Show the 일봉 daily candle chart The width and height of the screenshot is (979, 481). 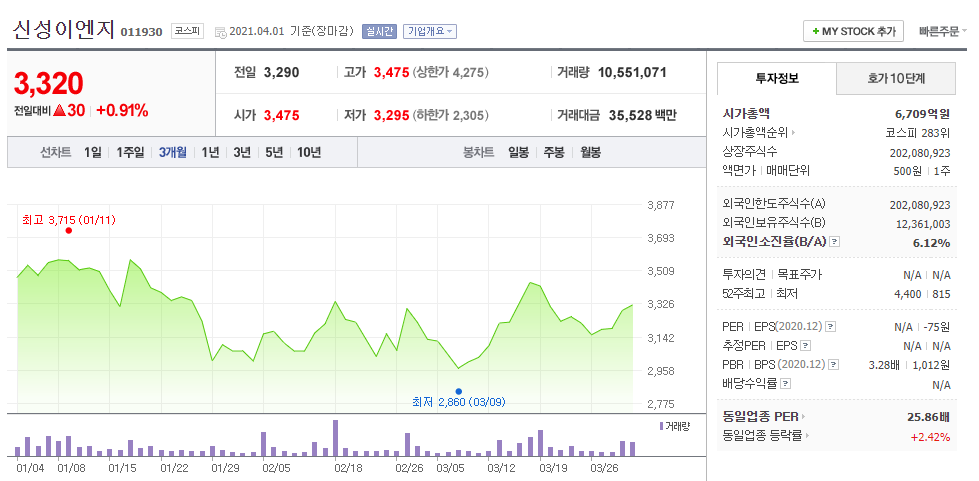coord(518,152)
